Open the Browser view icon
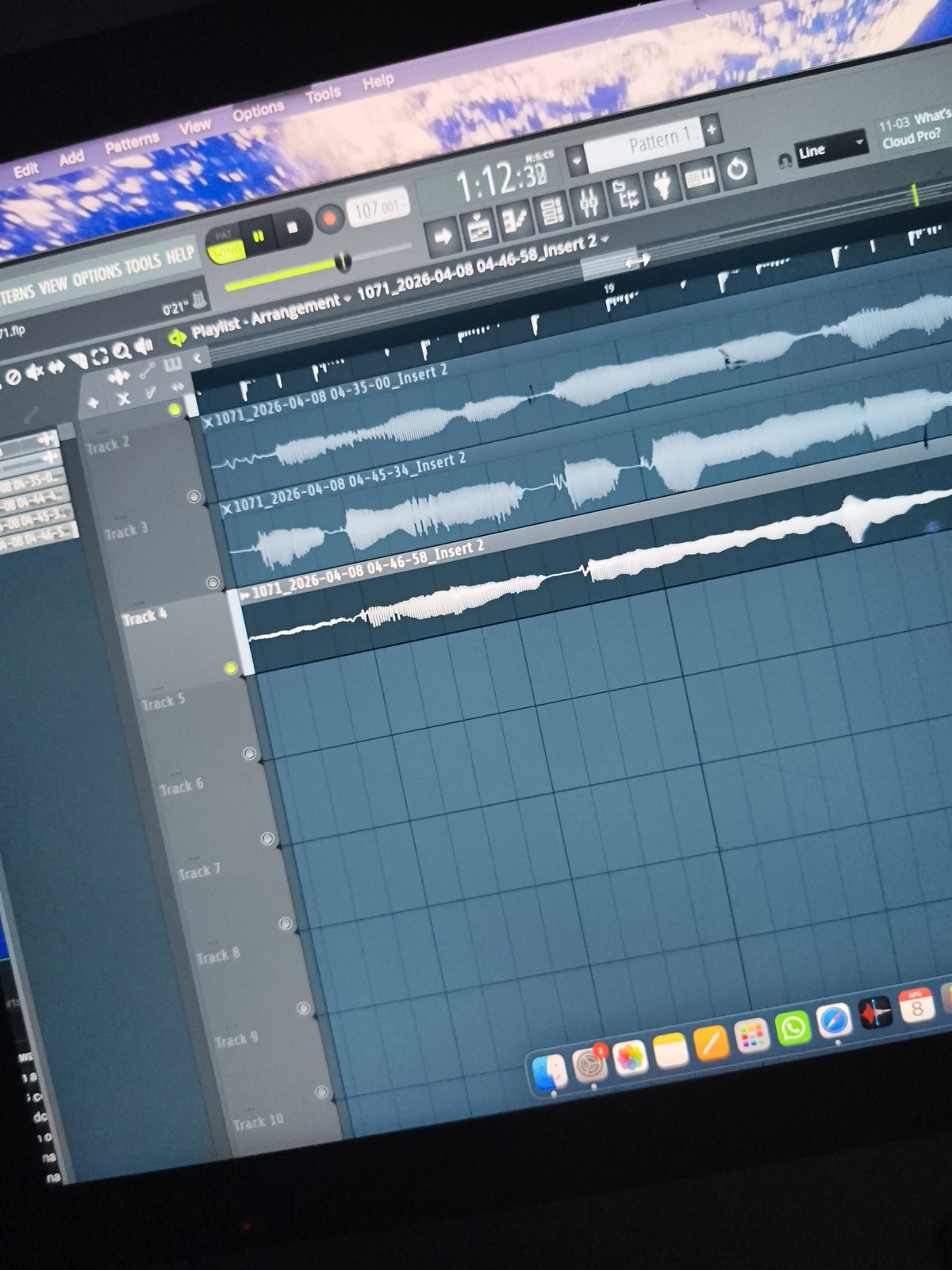Viewport: 952px width, 1270px height. pyautogui.click(x=625, y=194)
